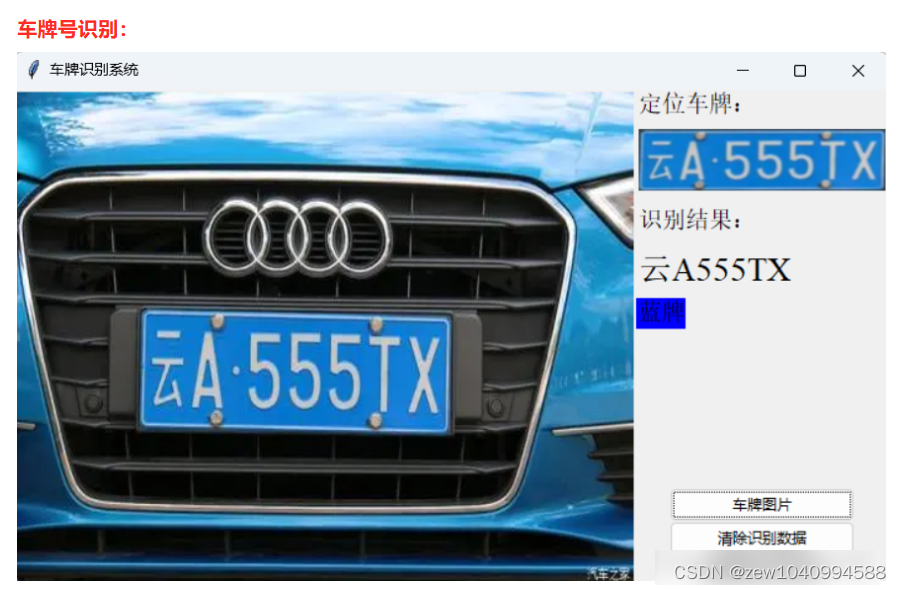Click the 定位车牌 label
This screenshot has width=901, height=589.
691,104
